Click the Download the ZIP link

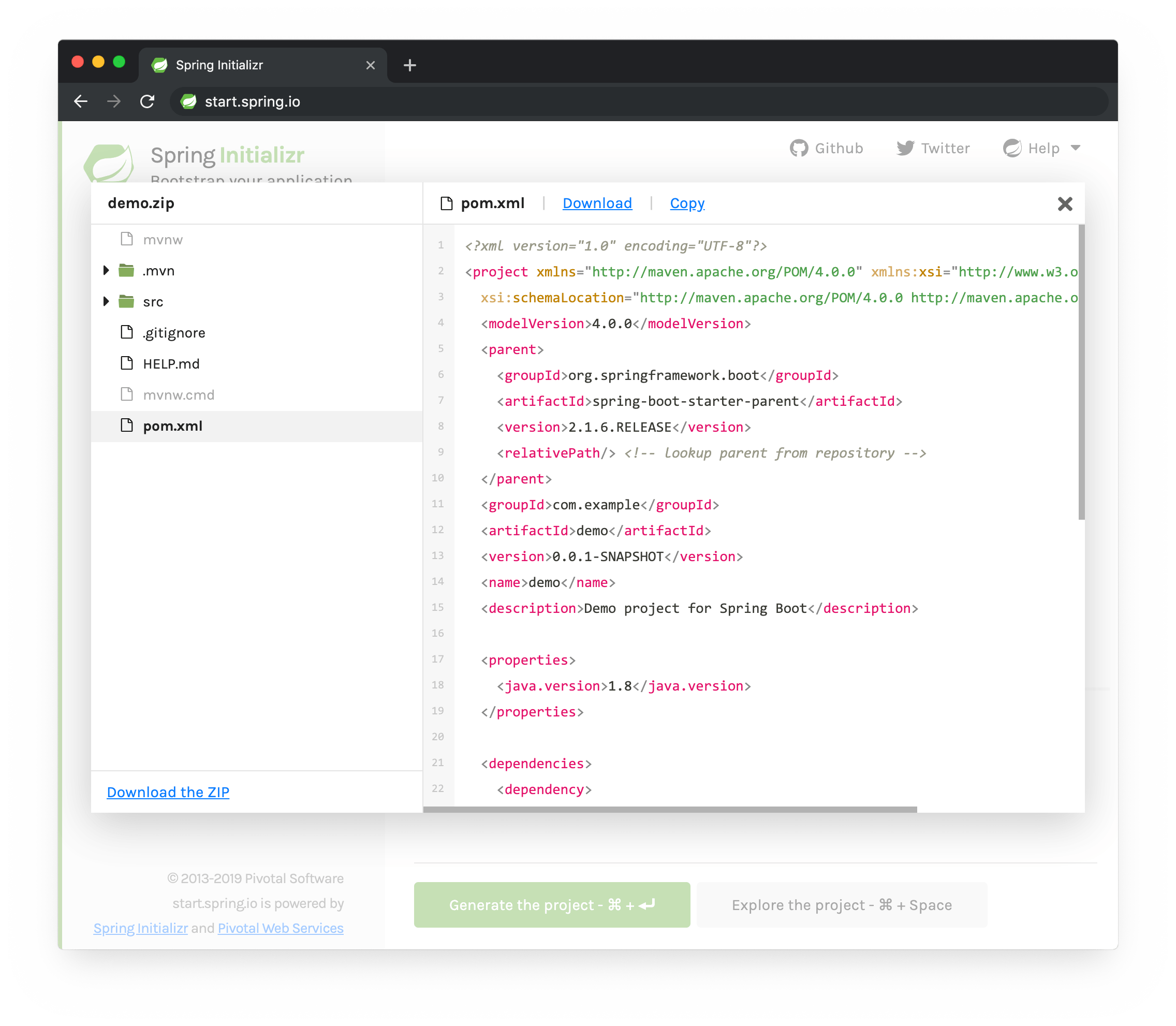[x=168, y=792]
